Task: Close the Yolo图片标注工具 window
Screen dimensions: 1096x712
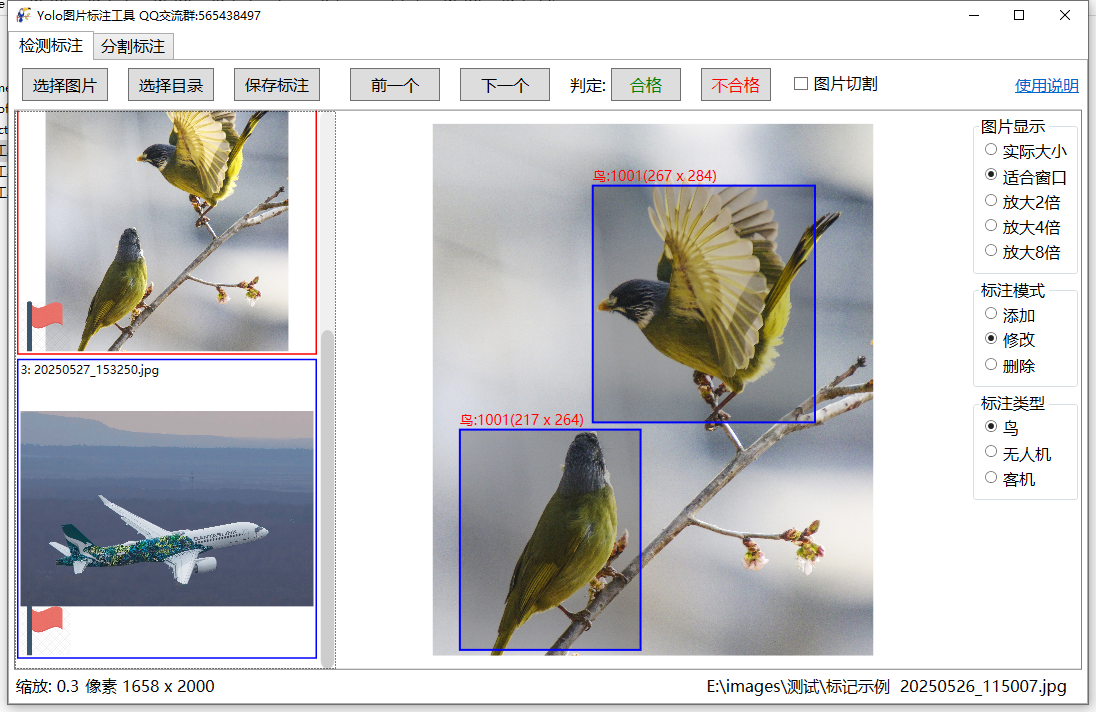Action: tap(1065, 15)
